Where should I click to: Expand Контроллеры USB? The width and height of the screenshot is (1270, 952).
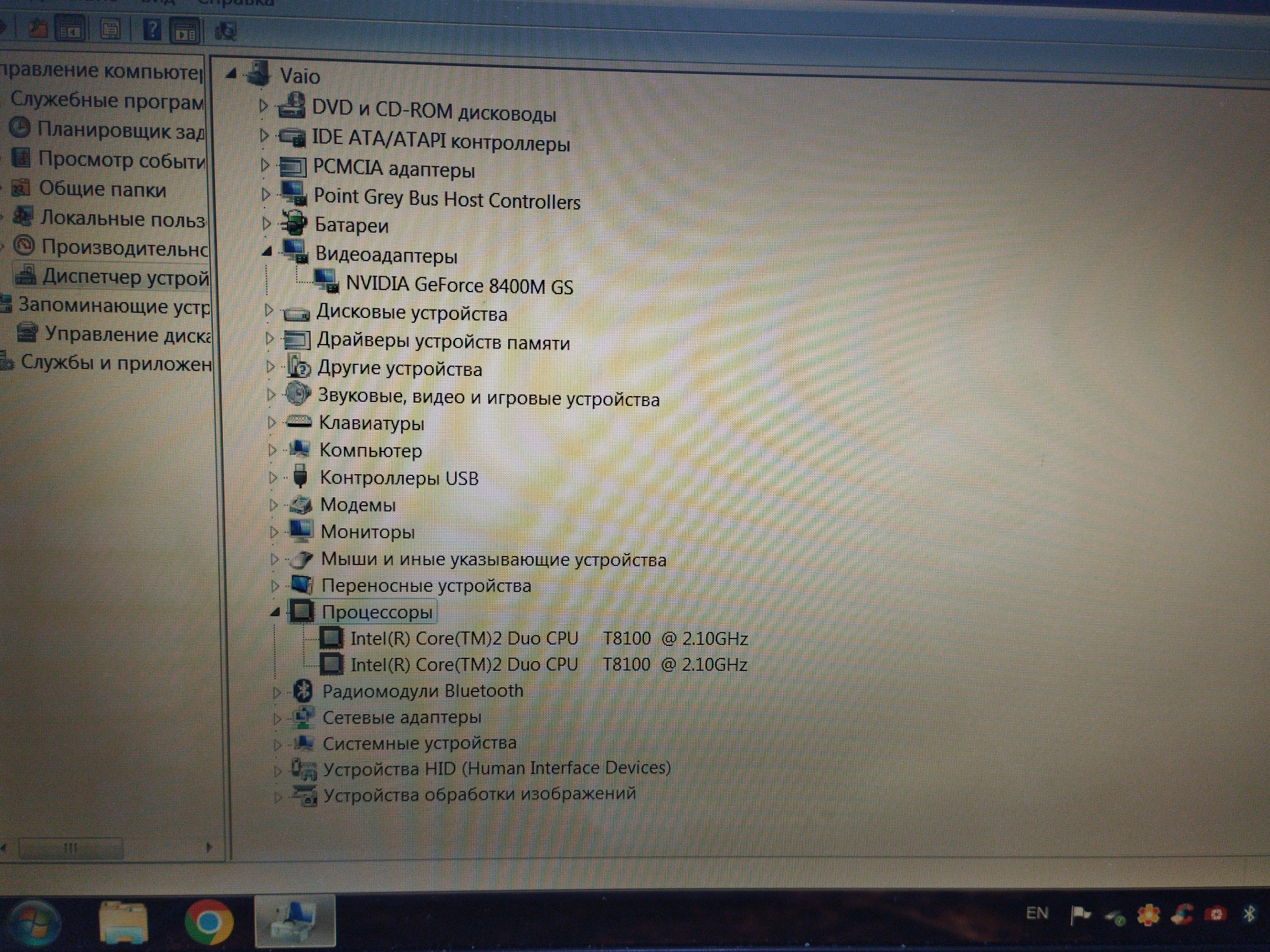click(x=273, y=477)
